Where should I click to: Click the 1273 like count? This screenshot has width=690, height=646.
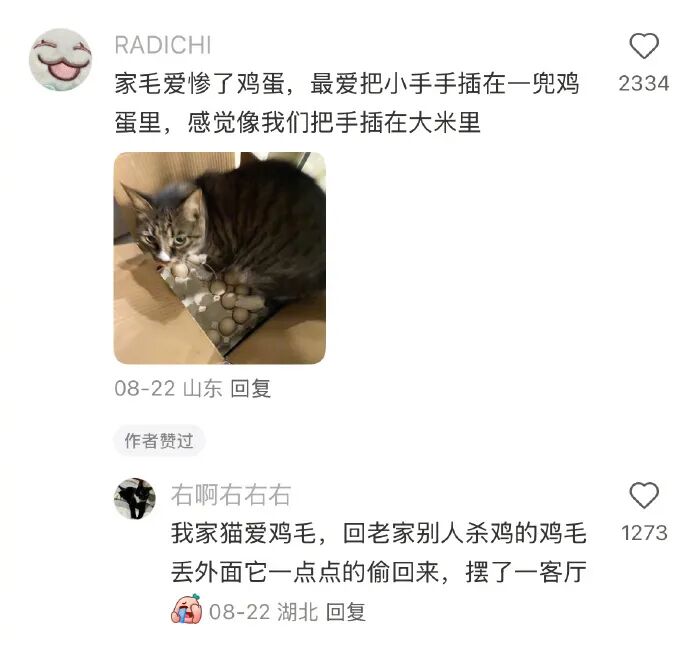click(644, 533)
